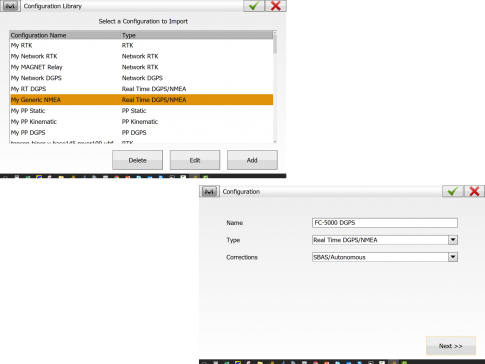
Task: Click the Network DGPS type cell
Action: 142,78
